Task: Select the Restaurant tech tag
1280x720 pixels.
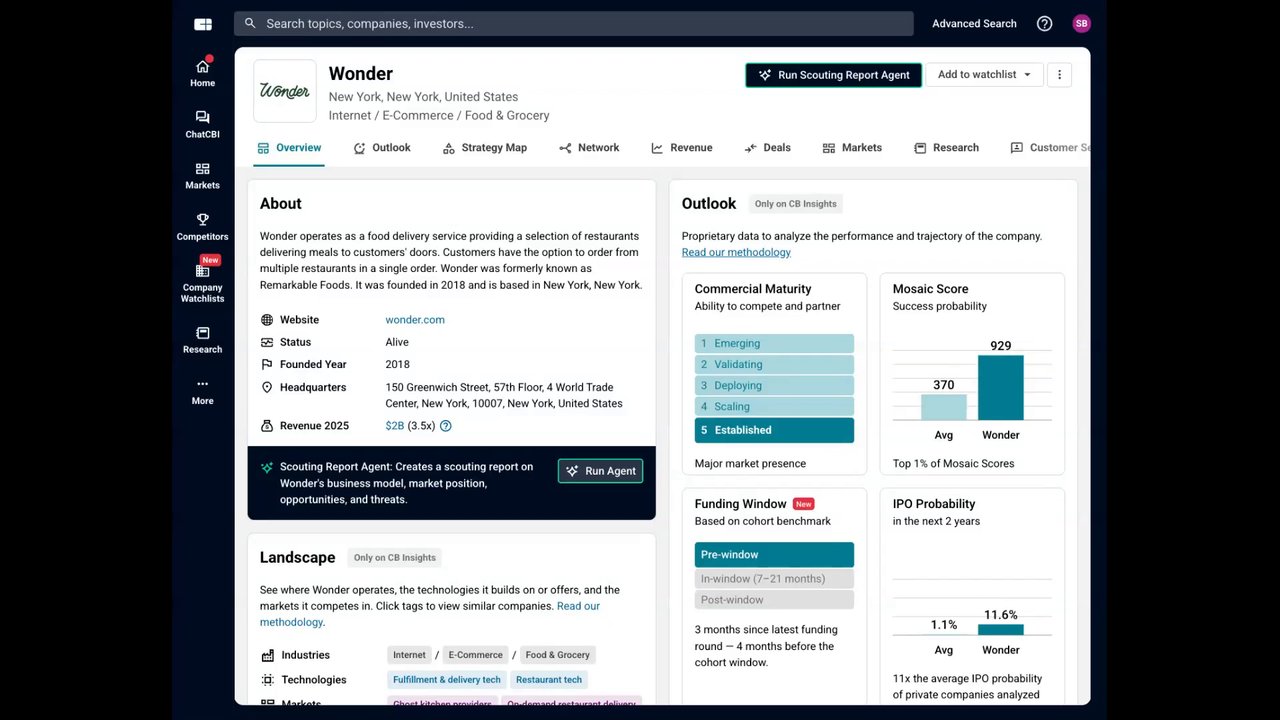Action: 549,680
